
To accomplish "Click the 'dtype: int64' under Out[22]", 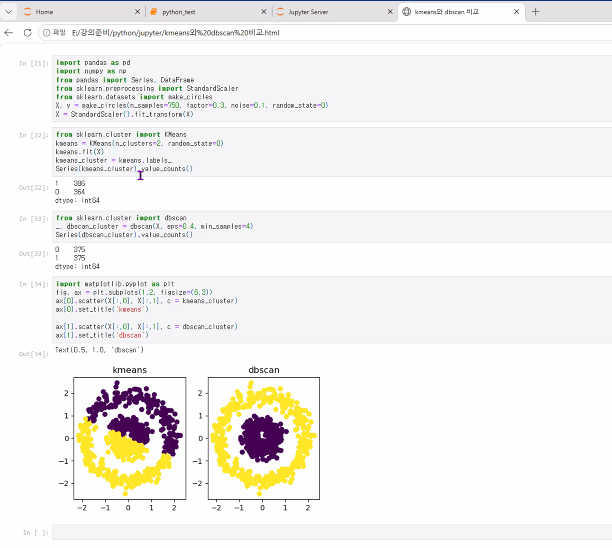I will click(77, 200).
